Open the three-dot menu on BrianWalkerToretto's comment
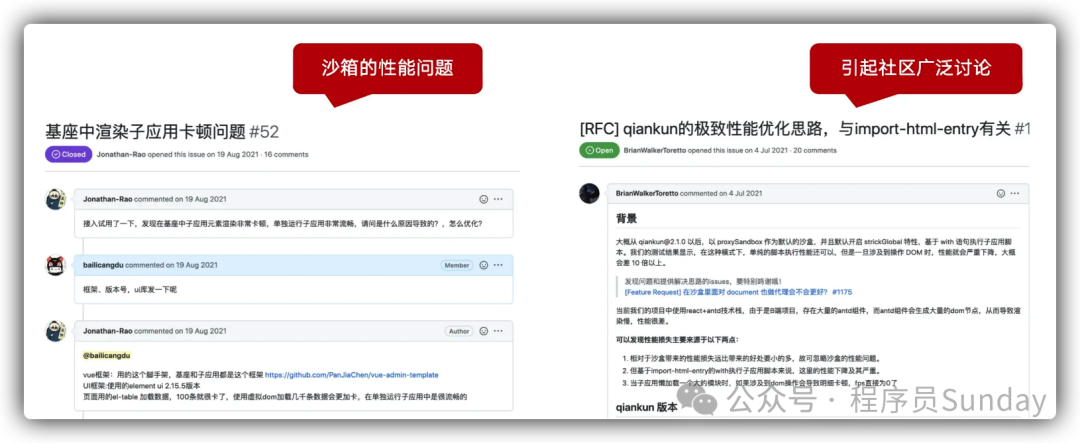Screen dimensions: 1080x443 point(1015,194)
